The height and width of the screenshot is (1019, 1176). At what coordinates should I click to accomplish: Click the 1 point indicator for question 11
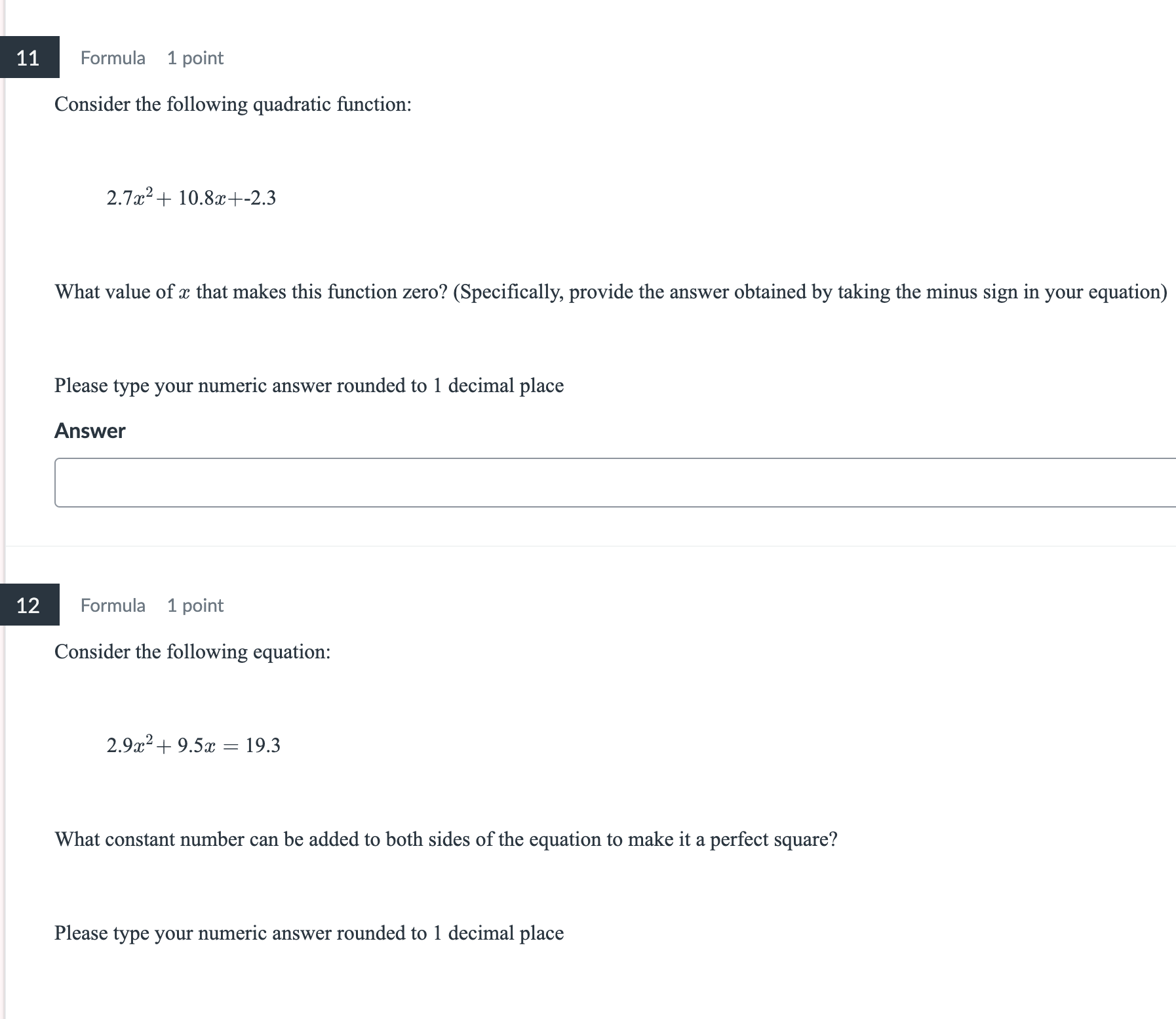coord(195,58)
